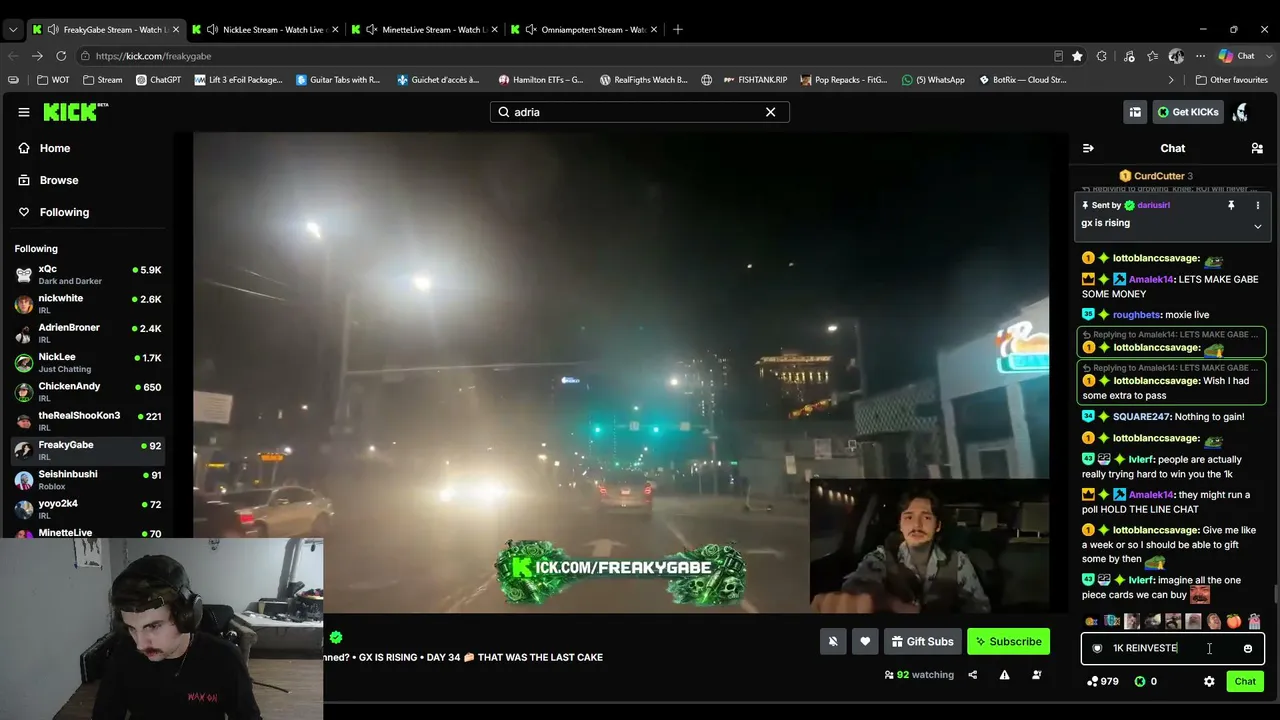This screenshot has height=720, width=1280.
Task: Open AdrienBroner channel in Following list
Action: click(x=87, y=333)
